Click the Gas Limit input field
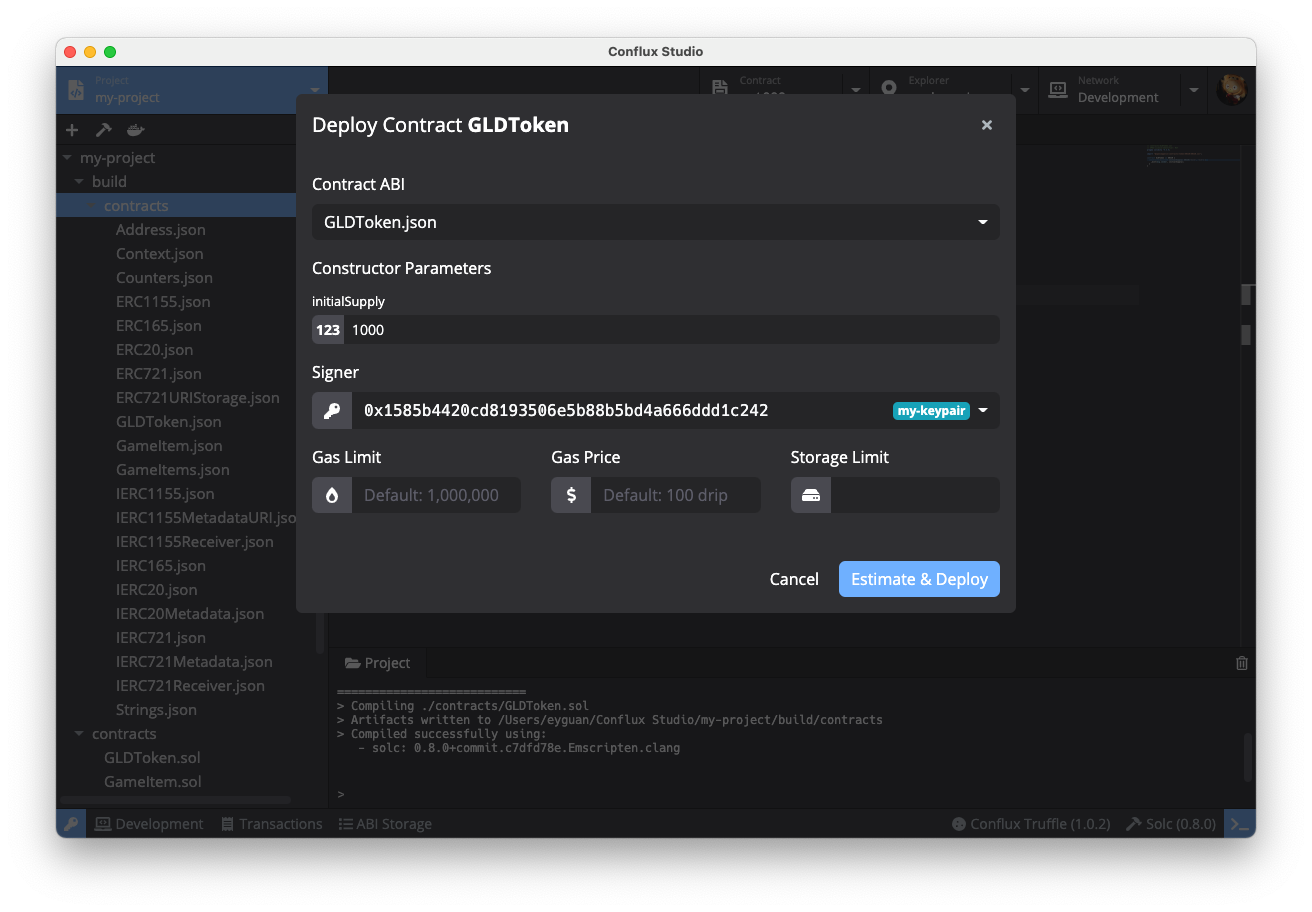 (x=436, y=495)
